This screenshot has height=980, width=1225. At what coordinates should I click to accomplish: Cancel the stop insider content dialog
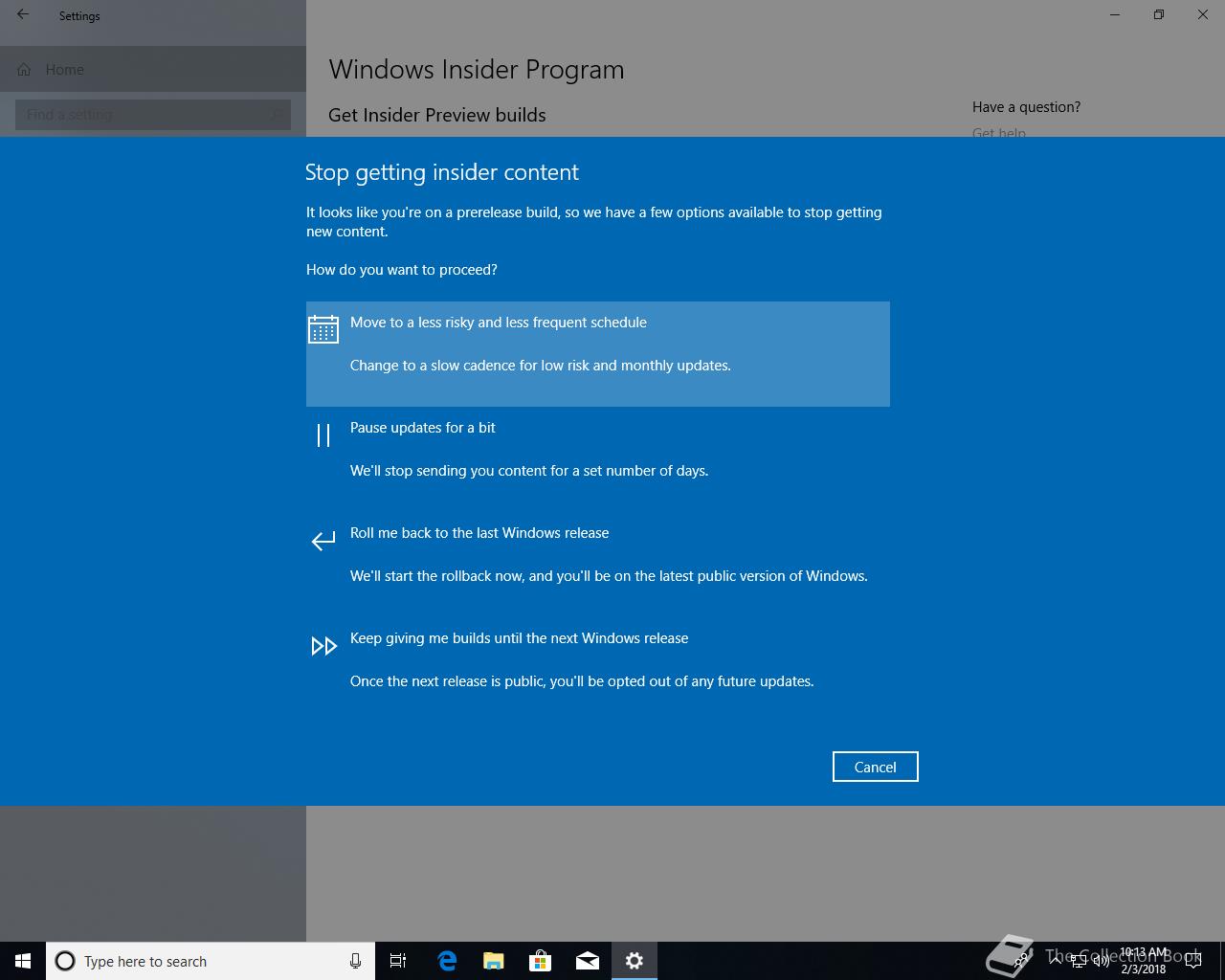(875, 767)
